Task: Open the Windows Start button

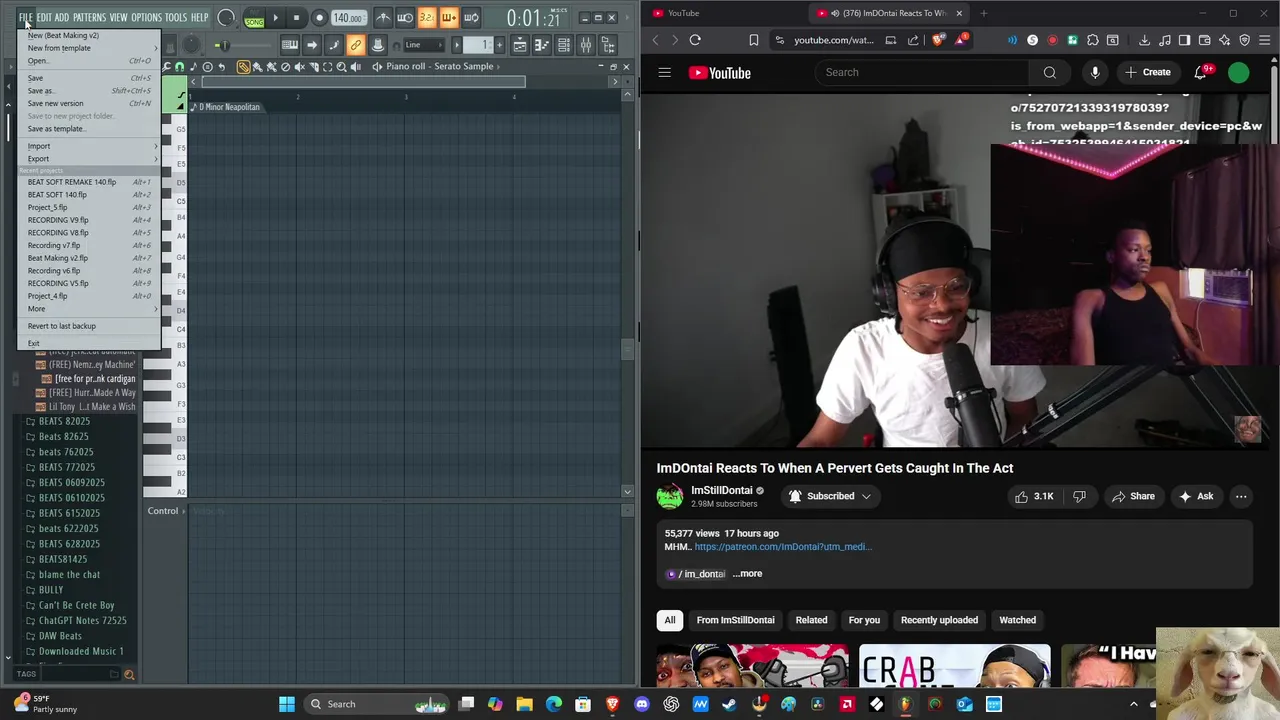Action: click(x=287, y=704)
